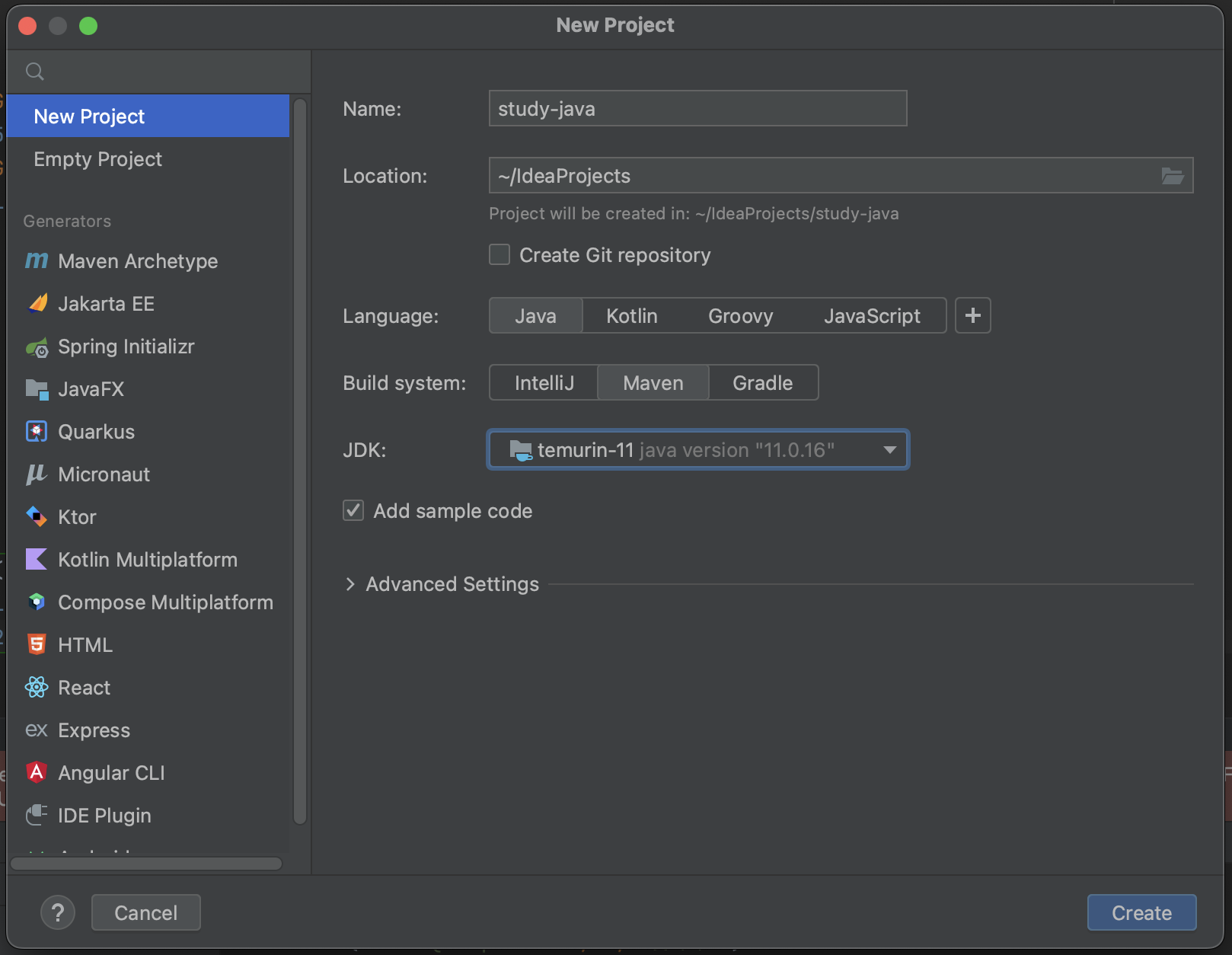Viewport: 1232px width, 955px height.
Task: Select the Micronaut label
Action: (x=104, y=474)
